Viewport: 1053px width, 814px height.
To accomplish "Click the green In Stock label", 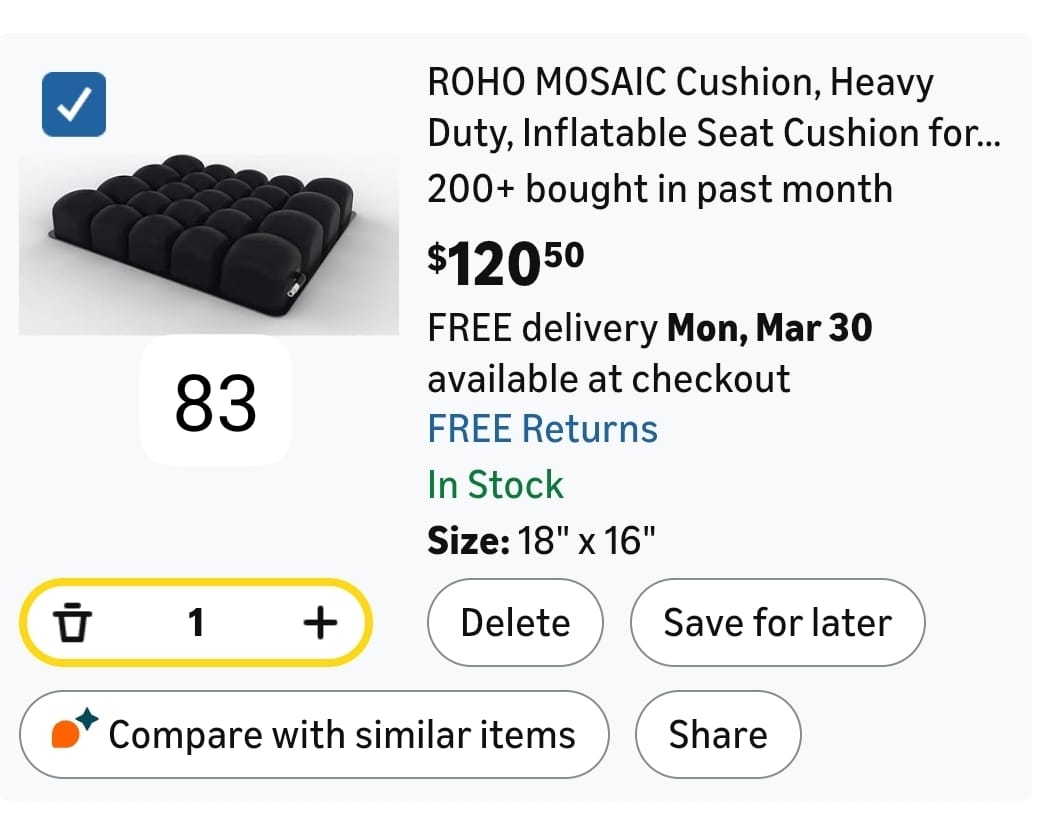I will (495, 485).
